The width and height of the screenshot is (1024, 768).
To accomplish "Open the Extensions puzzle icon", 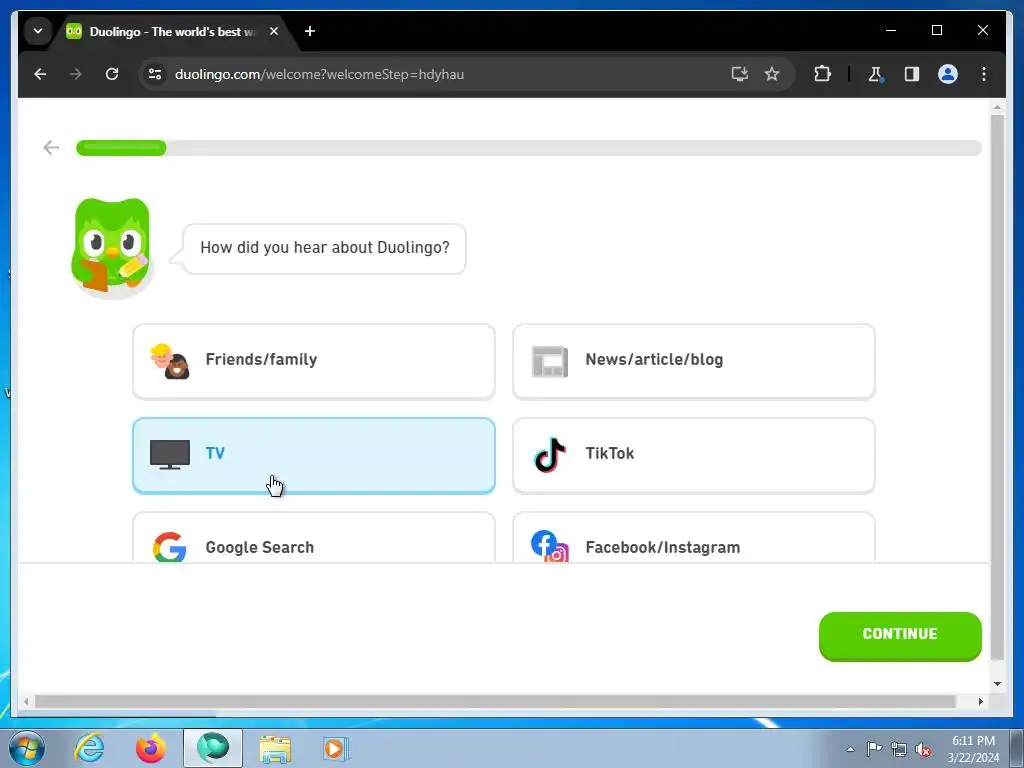I will click(822, 74).
